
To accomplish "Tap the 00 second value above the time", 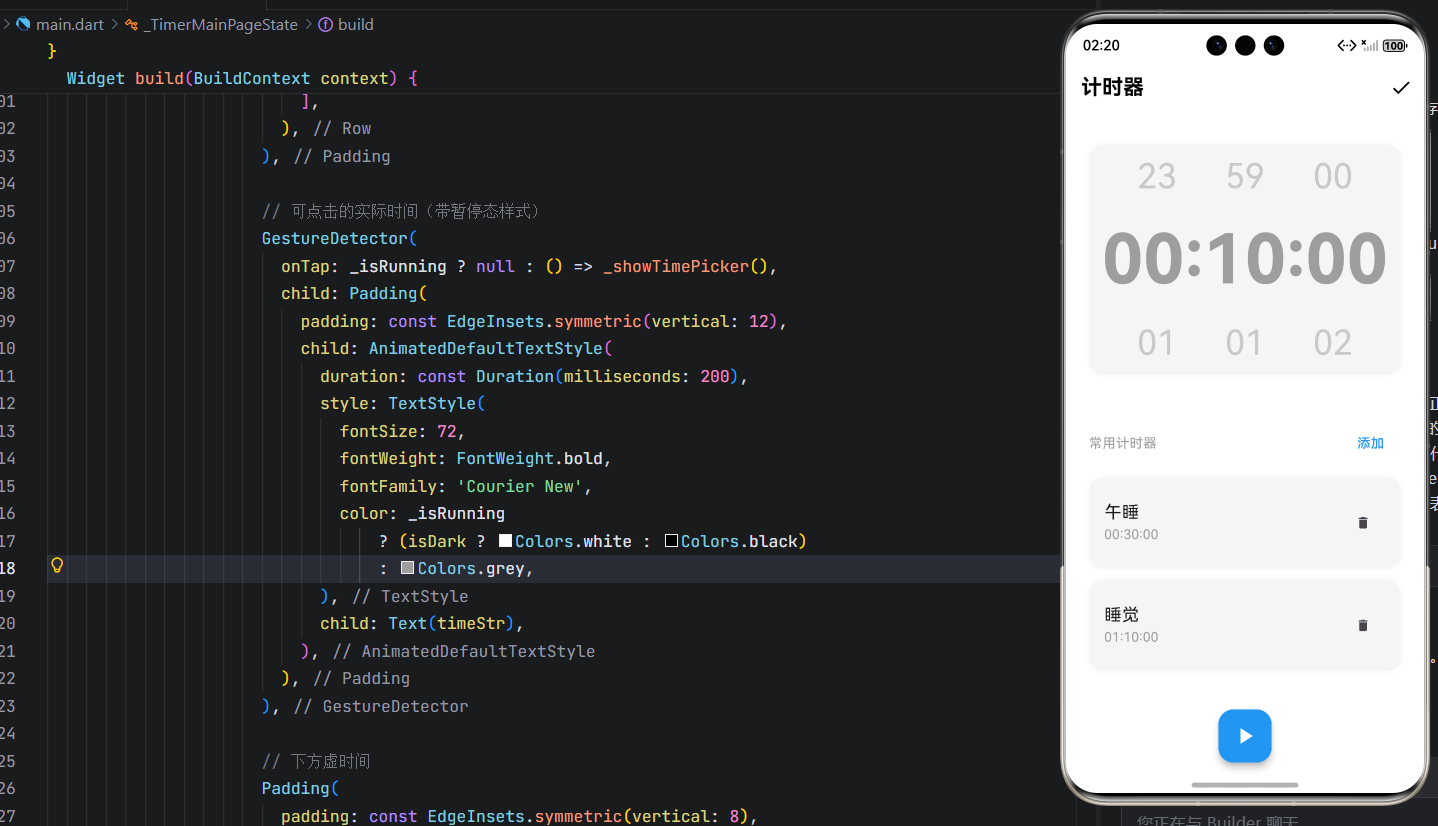I will coord(1333,177).
